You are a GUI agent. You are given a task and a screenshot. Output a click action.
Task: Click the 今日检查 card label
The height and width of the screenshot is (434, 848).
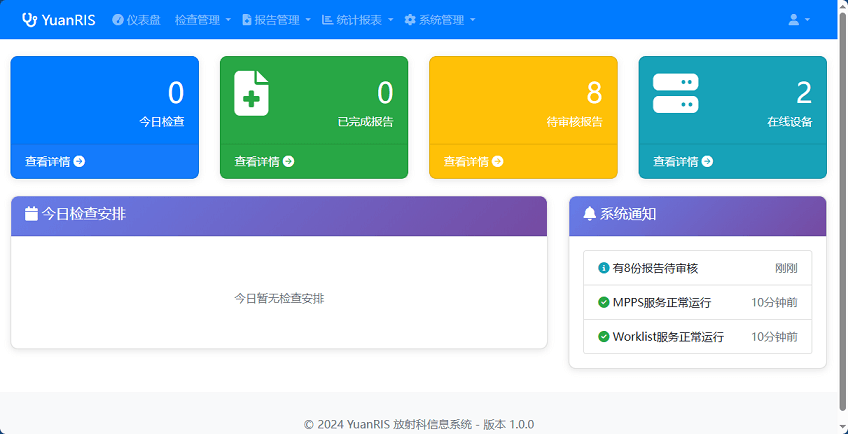[x=162, y=122]
